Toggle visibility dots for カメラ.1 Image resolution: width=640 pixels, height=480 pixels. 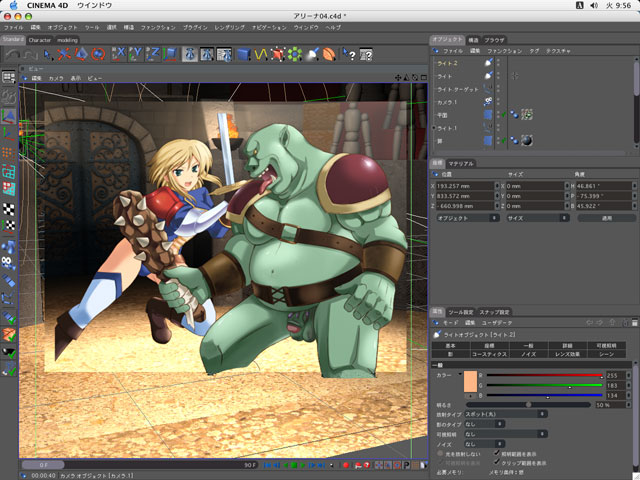(x=498, y=102)
